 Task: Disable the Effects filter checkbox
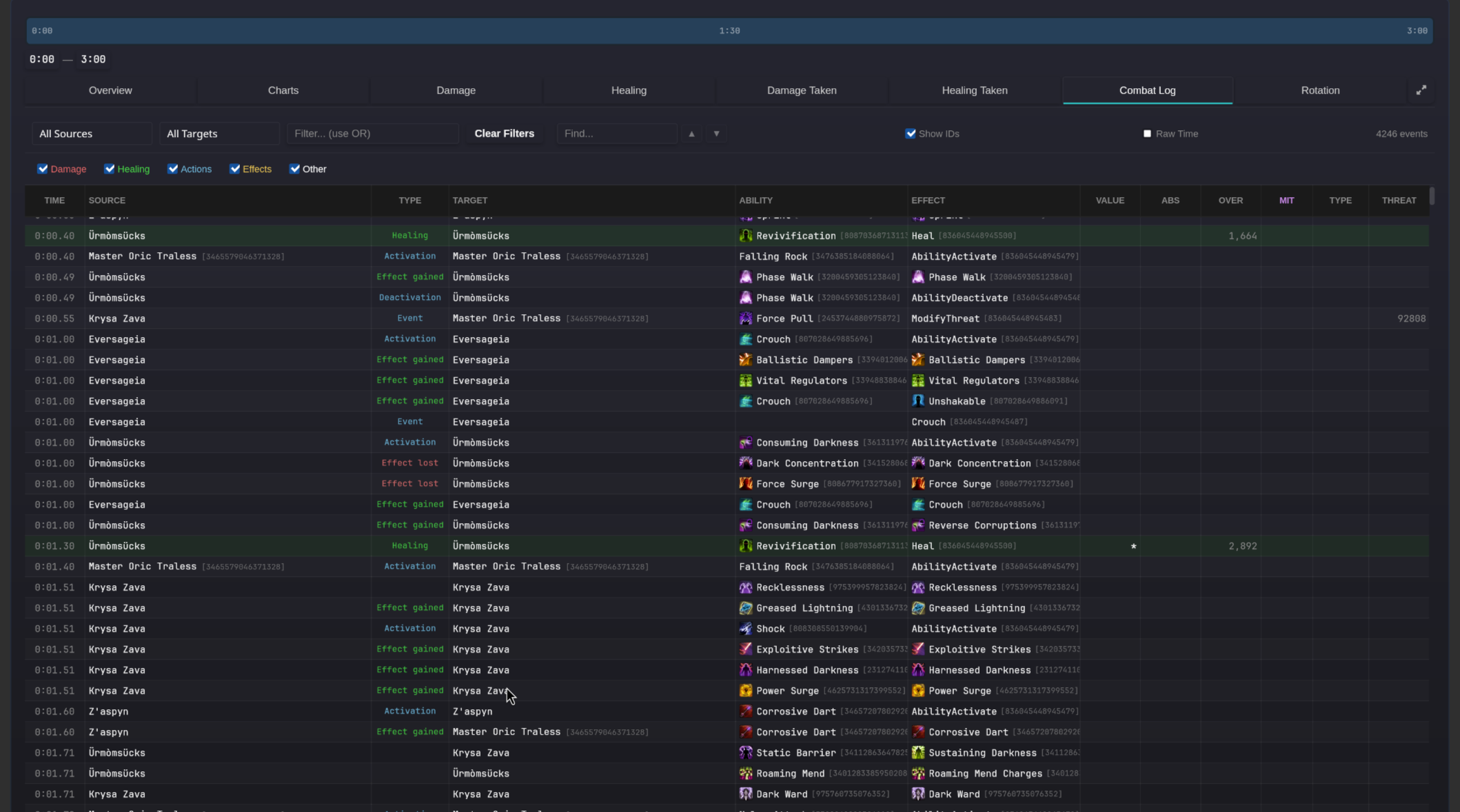[x=234, y=169]
